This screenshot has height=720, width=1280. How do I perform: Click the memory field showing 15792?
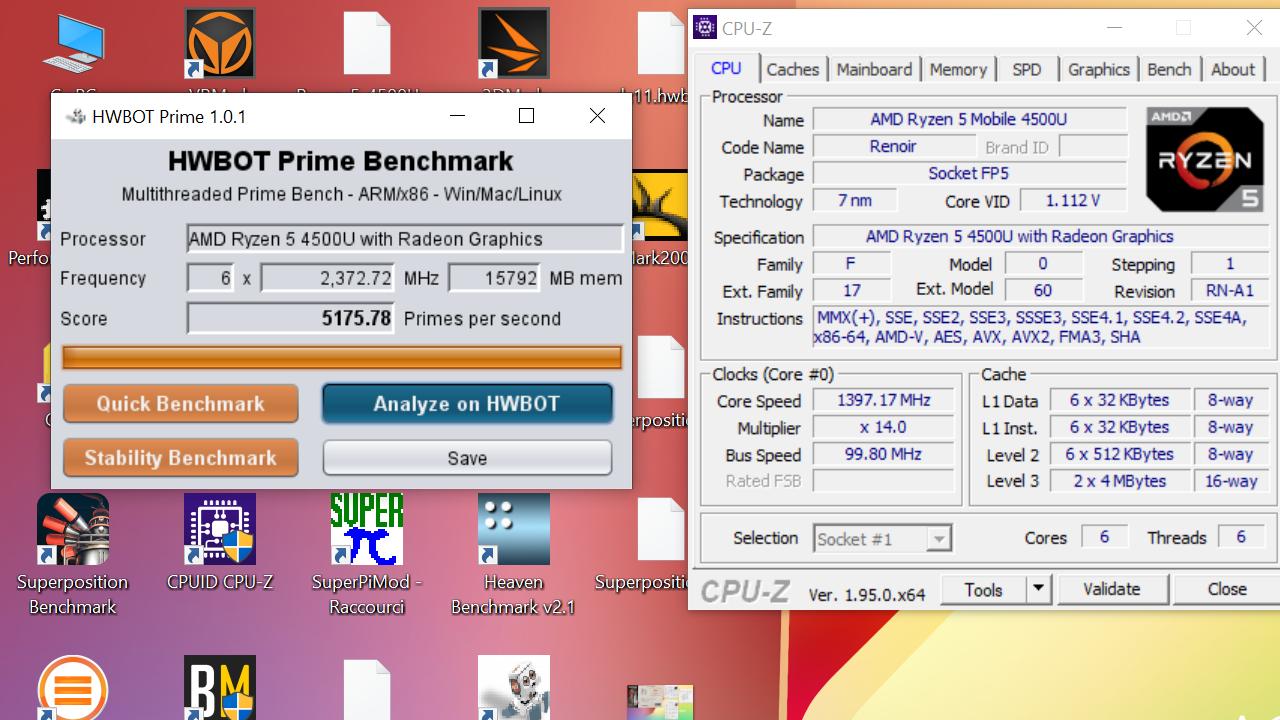click(x=495, y=278)
